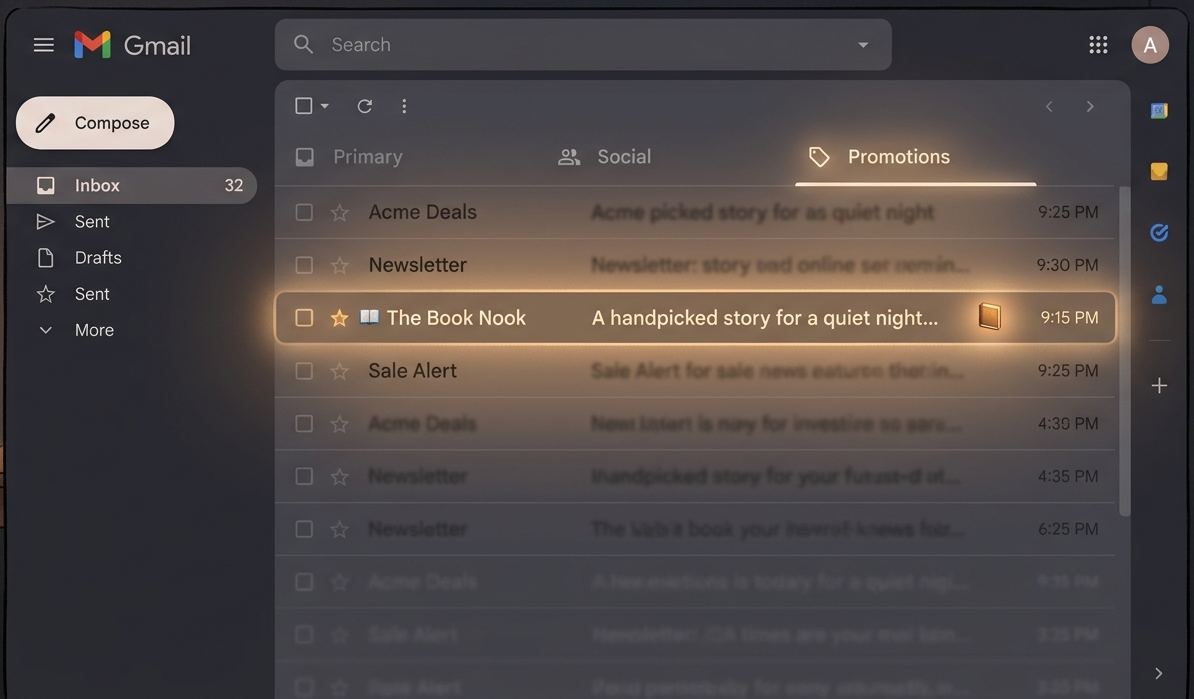Switch to the Social tab
1194x699 pixels.
point(605,157)
